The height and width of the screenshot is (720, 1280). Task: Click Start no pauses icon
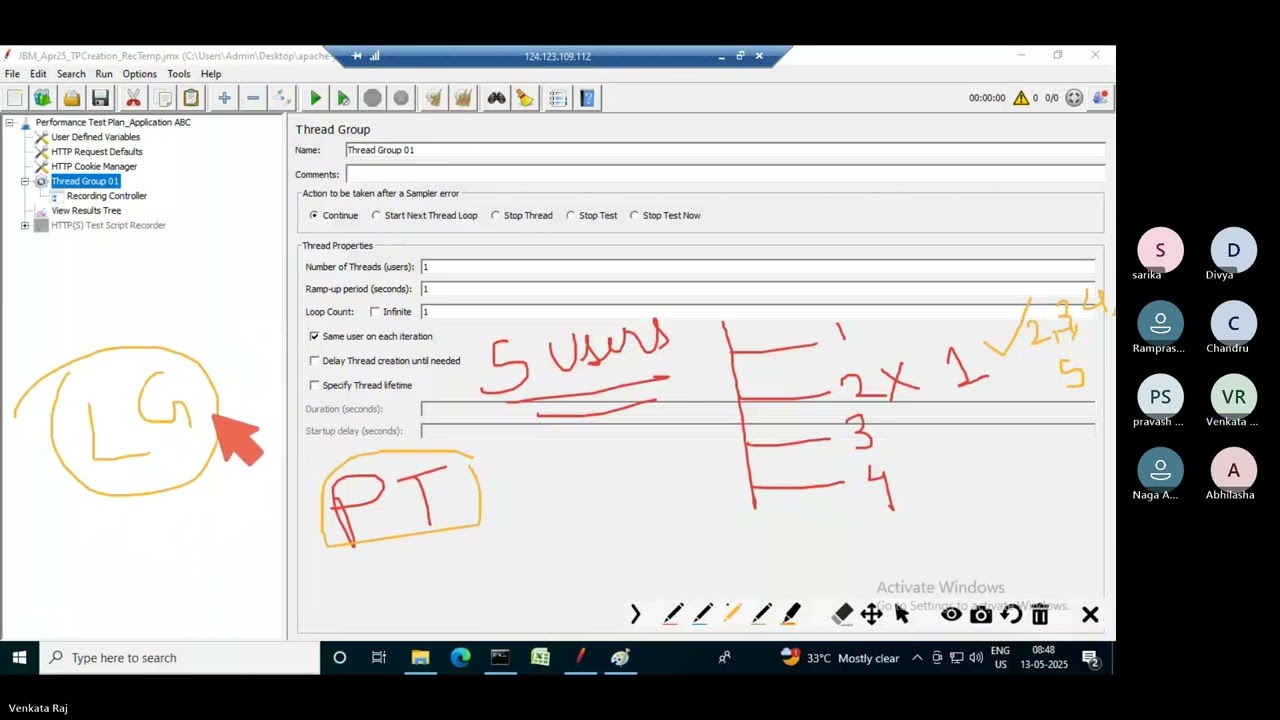coord(343,97)
